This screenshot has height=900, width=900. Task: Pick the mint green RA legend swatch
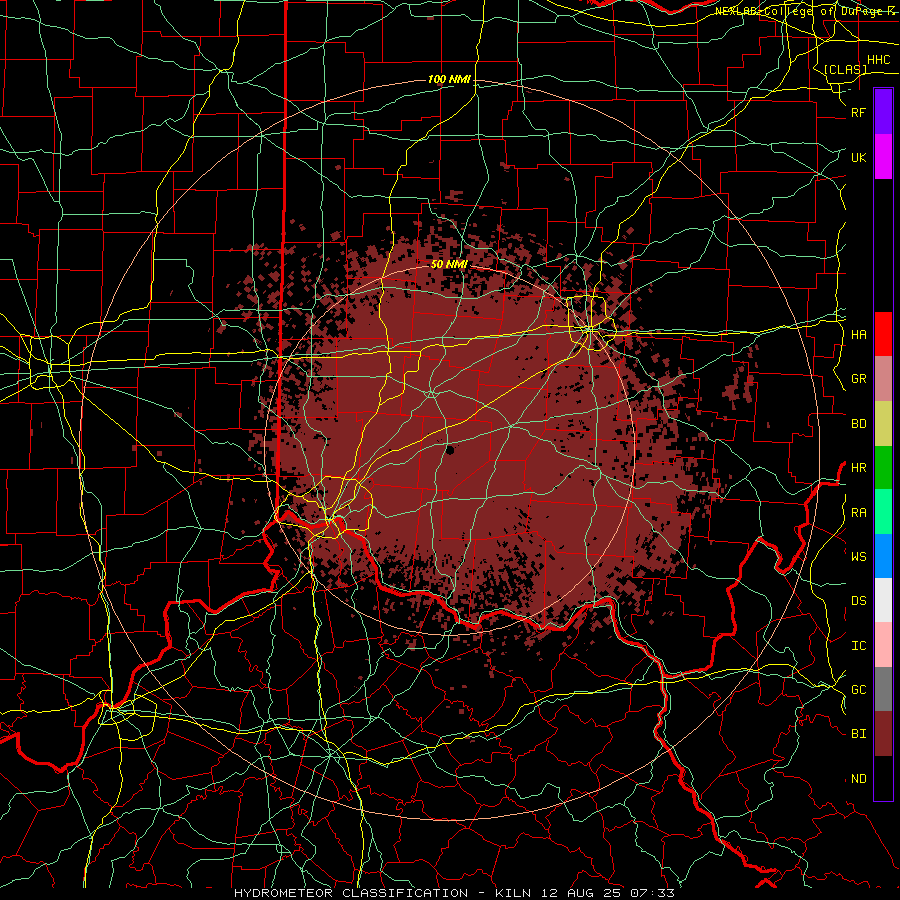[x=883, y=512]
